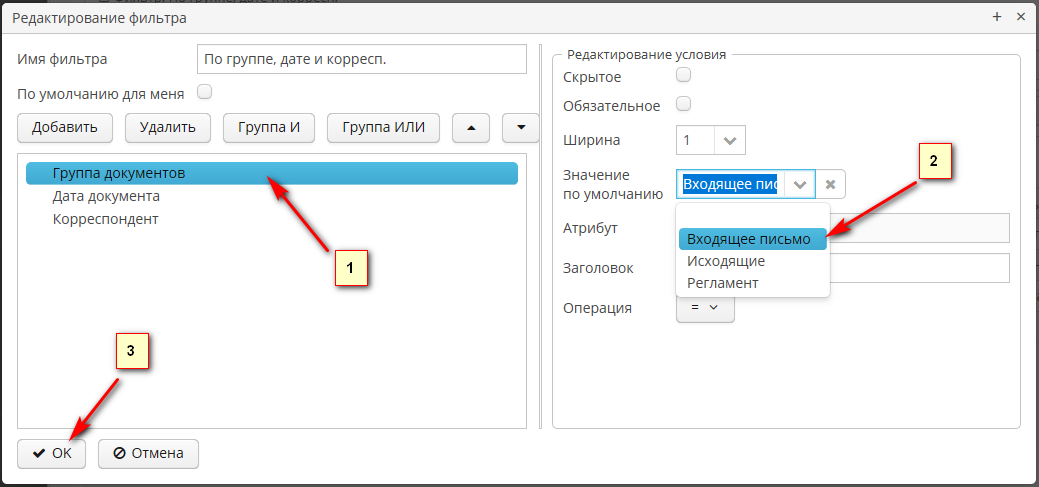Choose "Регламент" in the dropdown list
The width and height of the screenshot is (1039, 487).
click(722, 283)
